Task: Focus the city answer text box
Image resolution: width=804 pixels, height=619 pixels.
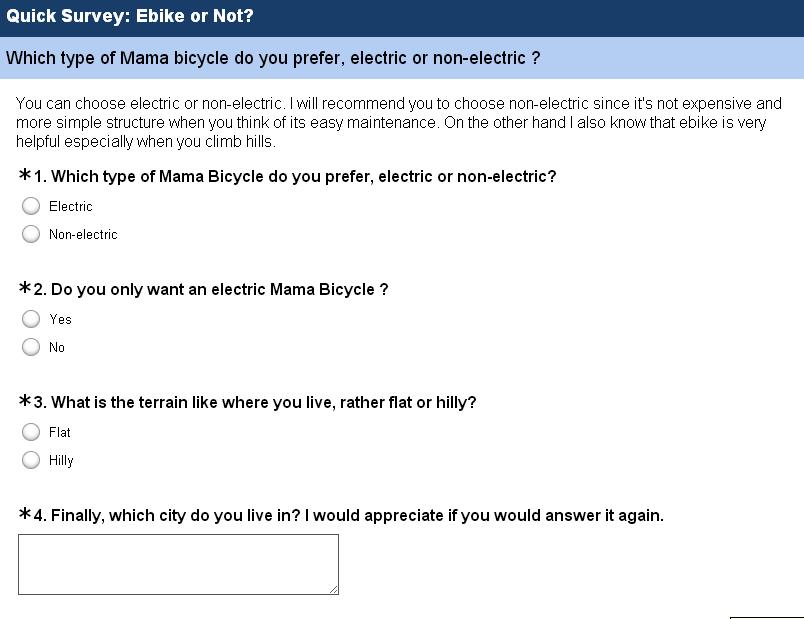Action: pos(178,564)
